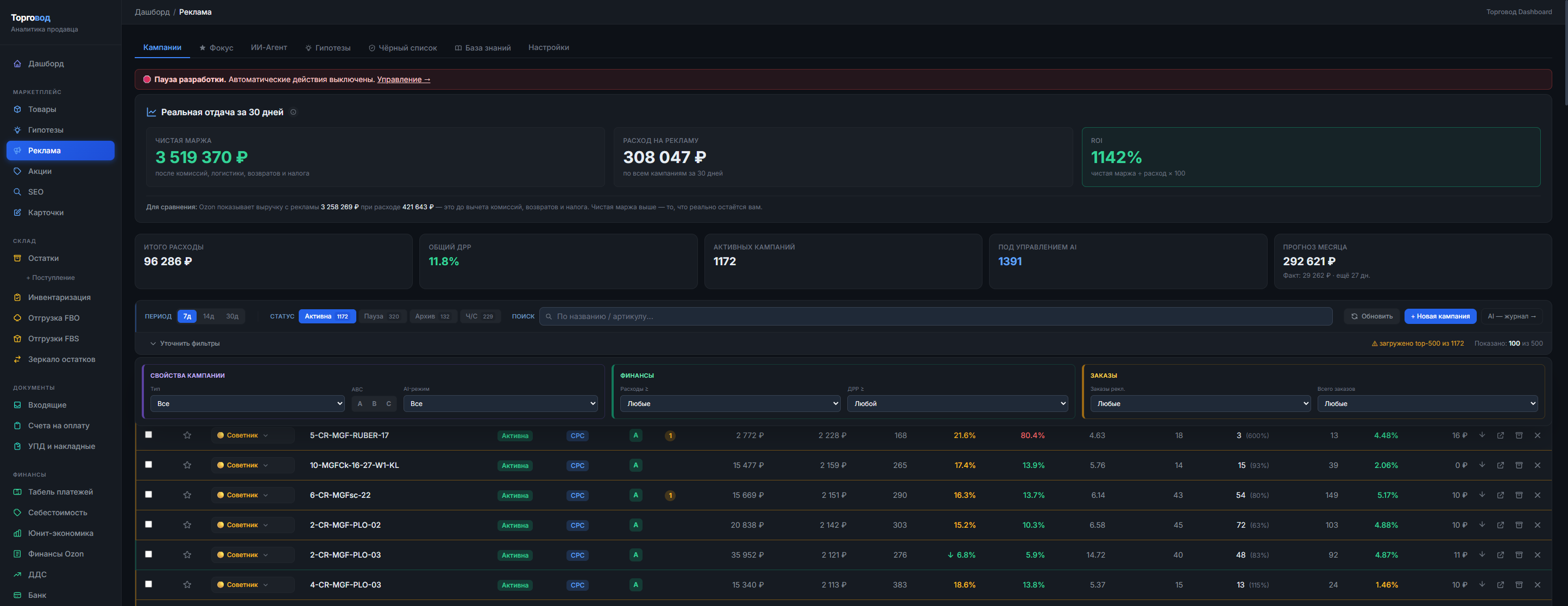Star the 4-CR-MGF-PLO-03 campaign

pyautogui.click(x=187, y=585)
